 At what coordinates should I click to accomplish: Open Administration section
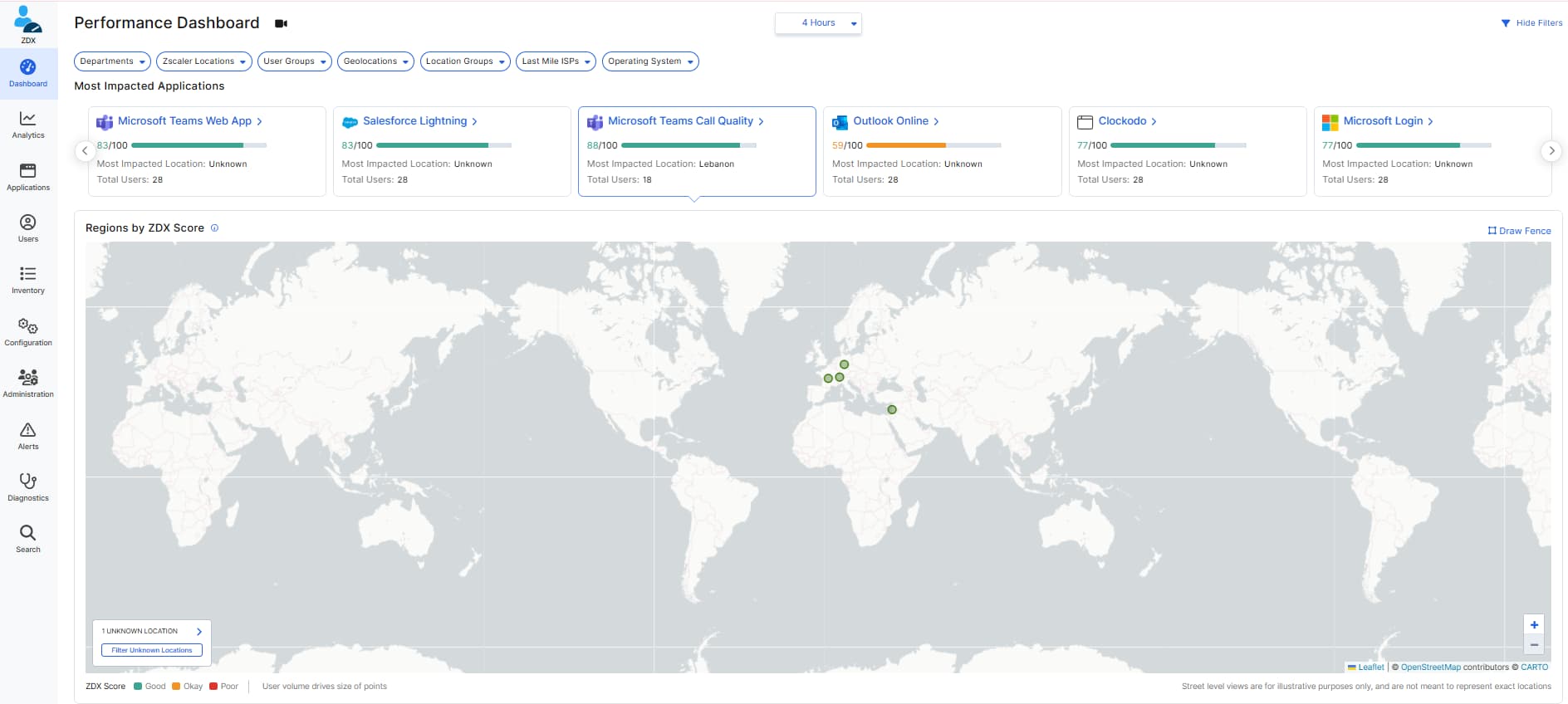pyautogui.click(x=28, y=384)
